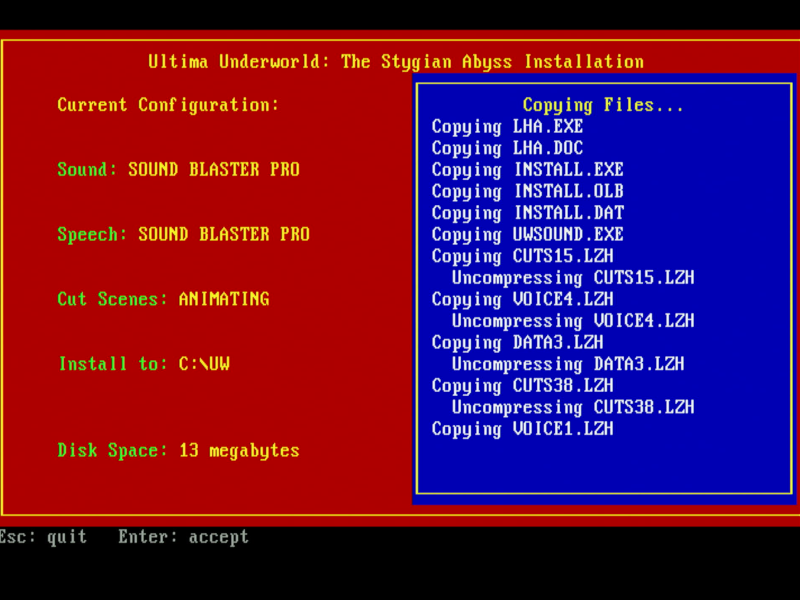
Task: Click the installer title 'Ultima Underworld: The Stygian Abyss Installation'
Action: (x=396, y=62)
